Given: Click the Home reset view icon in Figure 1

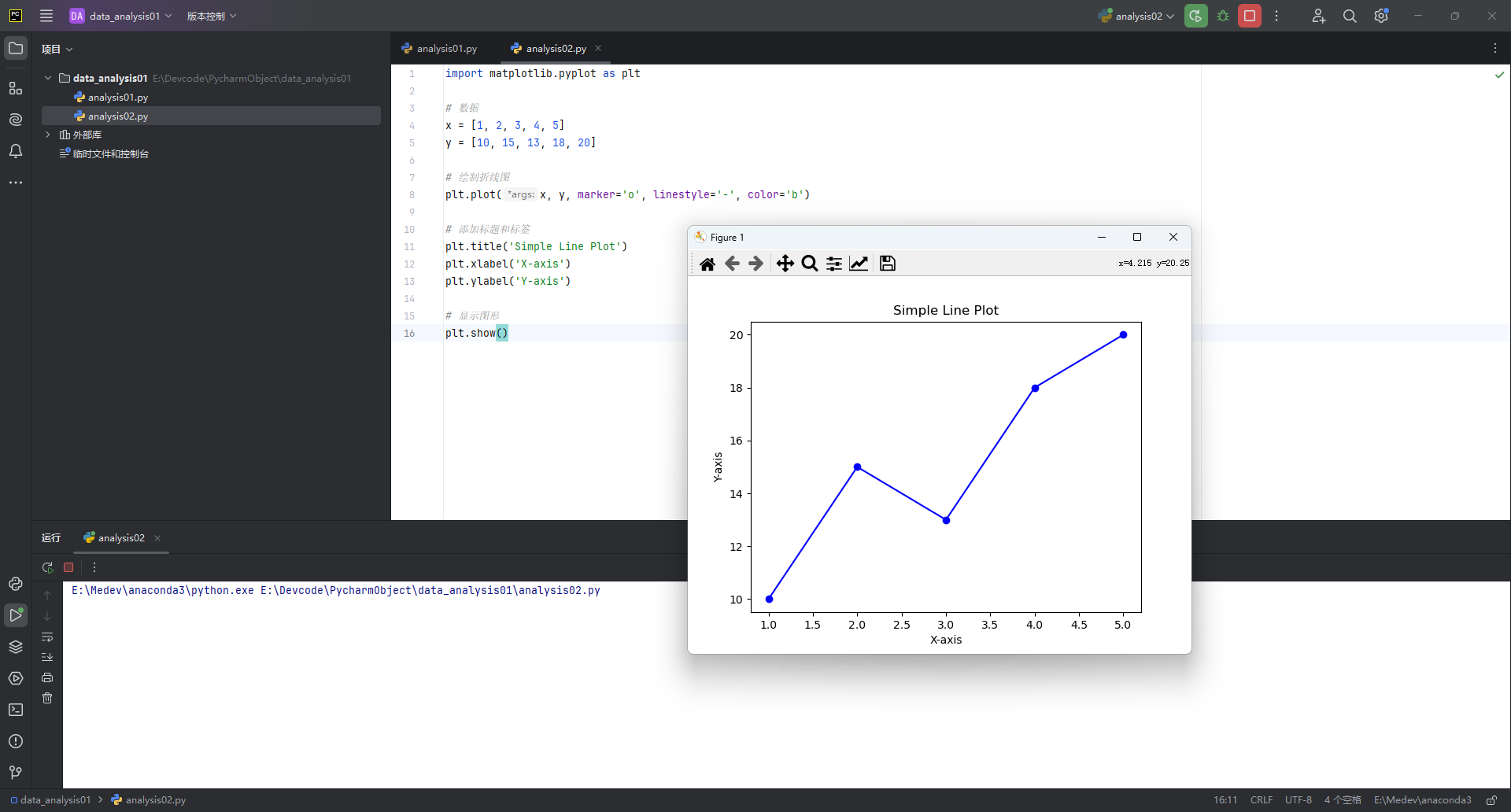Looking at the screenshot, I should [x=707, y=264].
